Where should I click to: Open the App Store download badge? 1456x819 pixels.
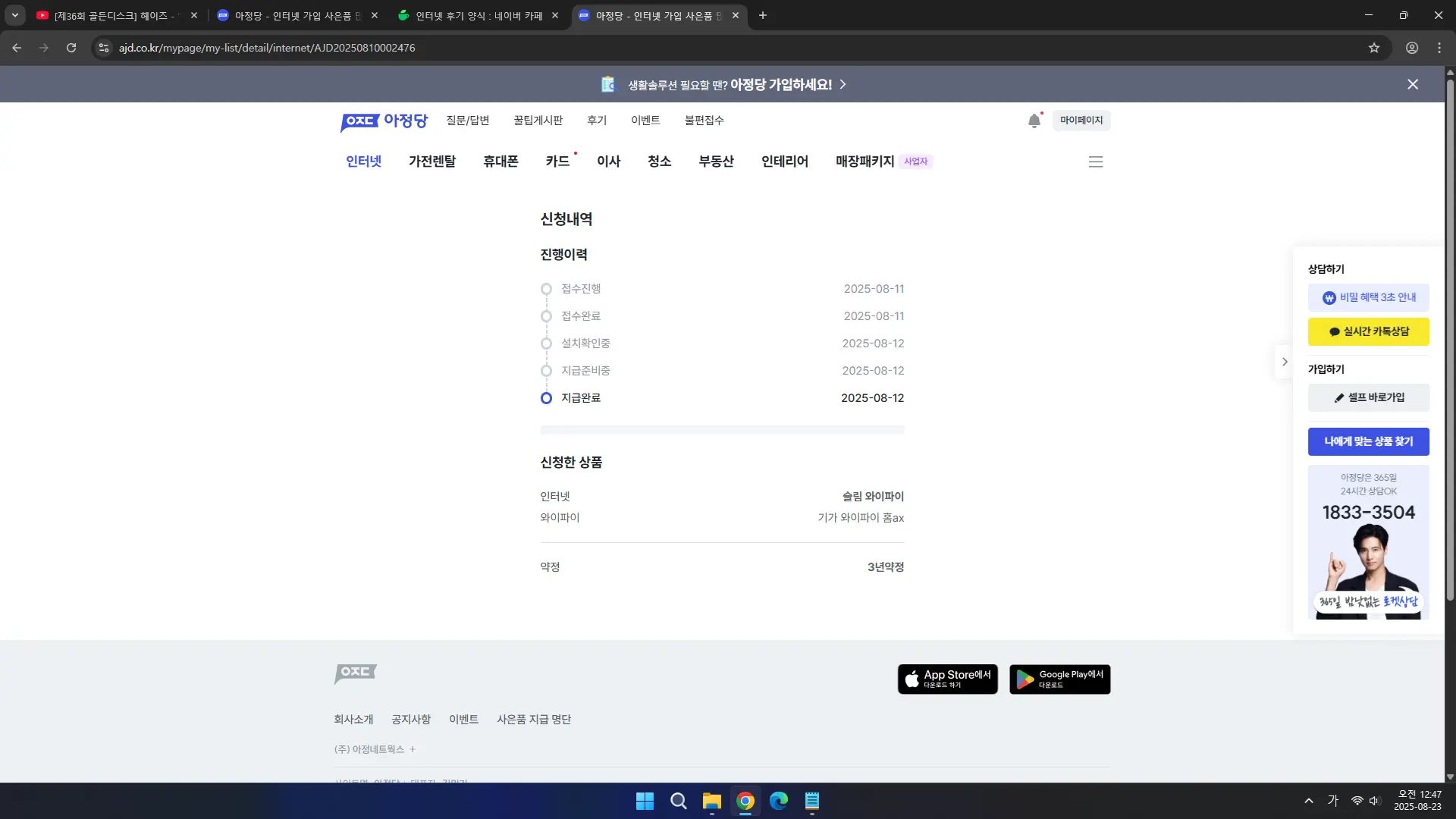(947, 679)
